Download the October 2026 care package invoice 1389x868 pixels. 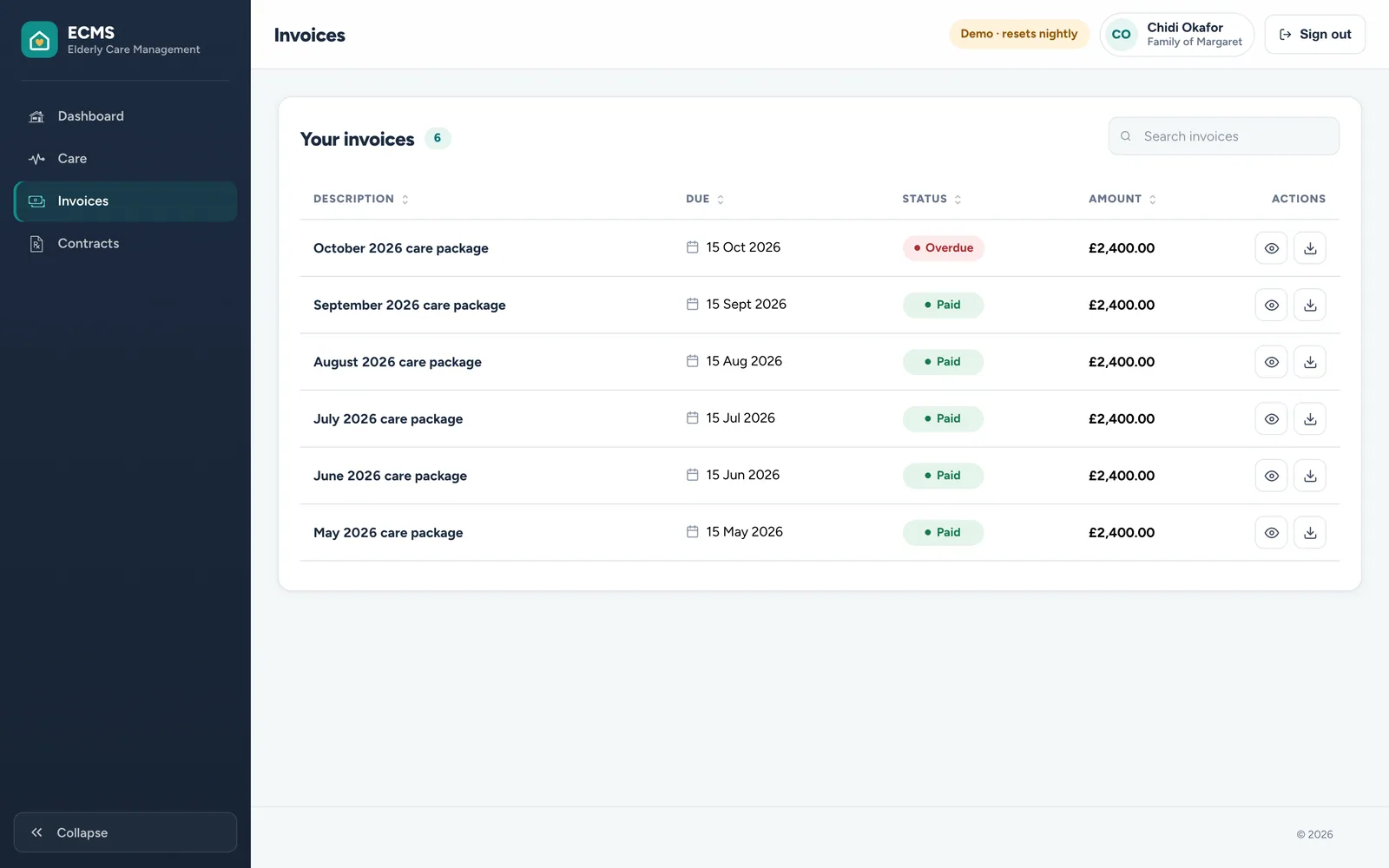[x=1310, y=248]
